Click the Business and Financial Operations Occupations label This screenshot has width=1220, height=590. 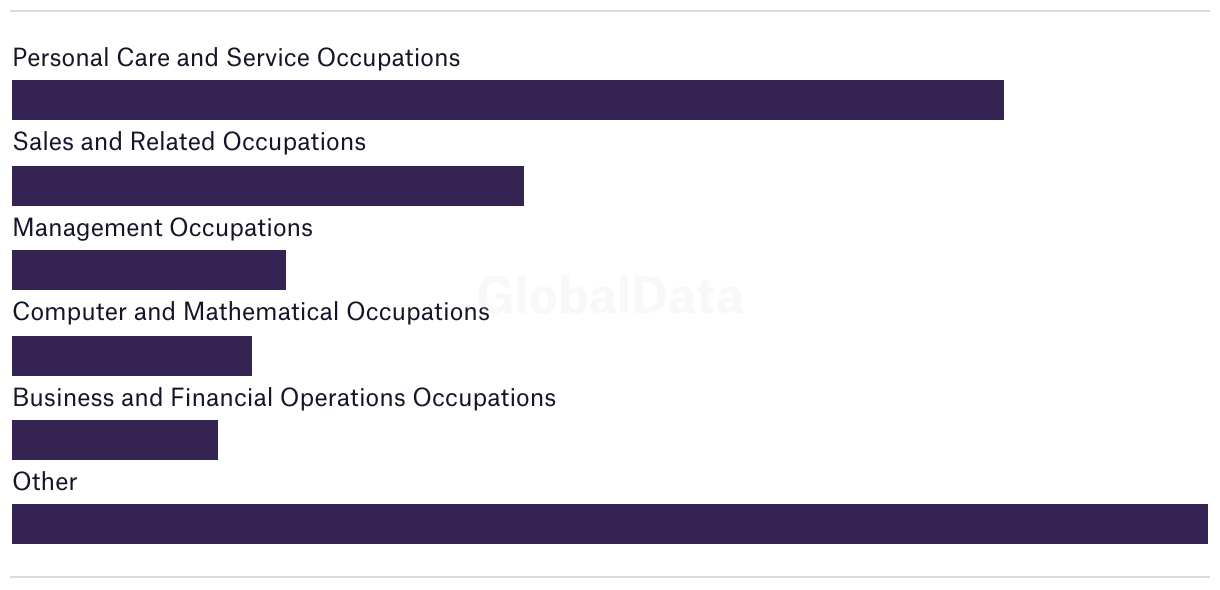point(284,398)
